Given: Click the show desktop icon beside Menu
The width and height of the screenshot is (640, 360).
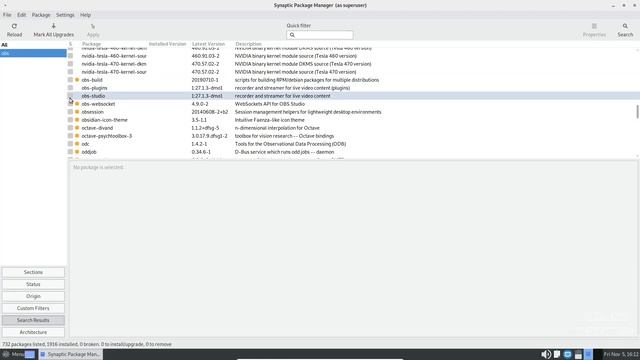Looking at the screenshot, I should pyautogui.click(x=30, y=354).
